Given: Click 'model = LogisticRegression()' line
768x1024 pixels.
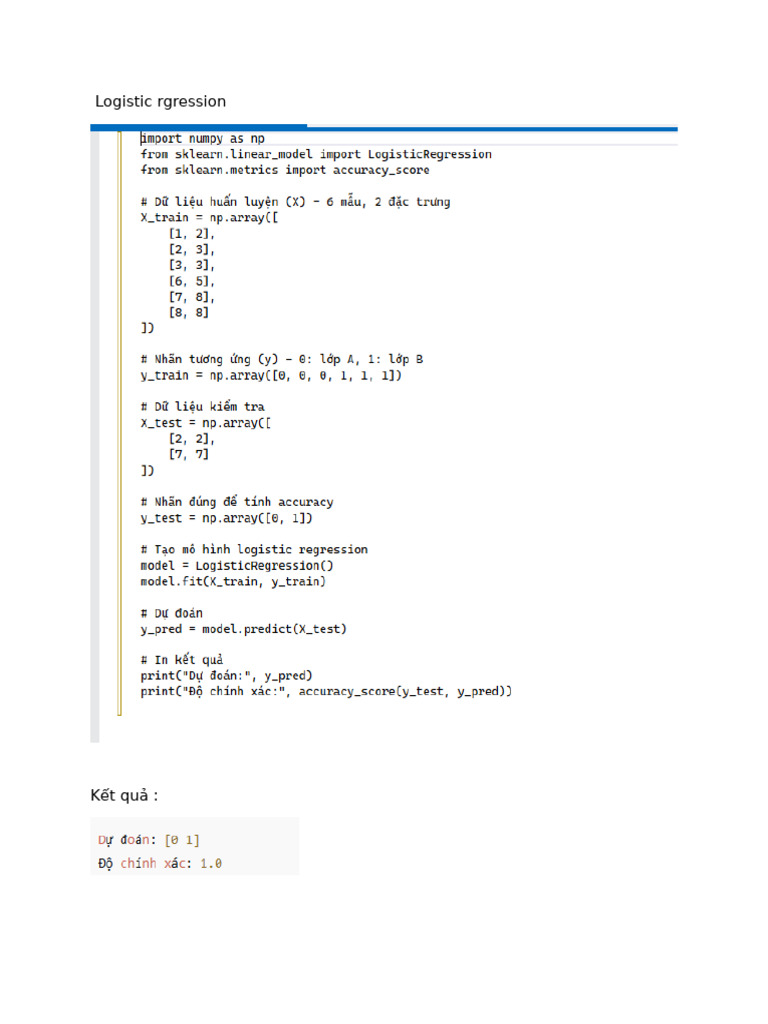Looking at the screenshot, I should point(237,566).
